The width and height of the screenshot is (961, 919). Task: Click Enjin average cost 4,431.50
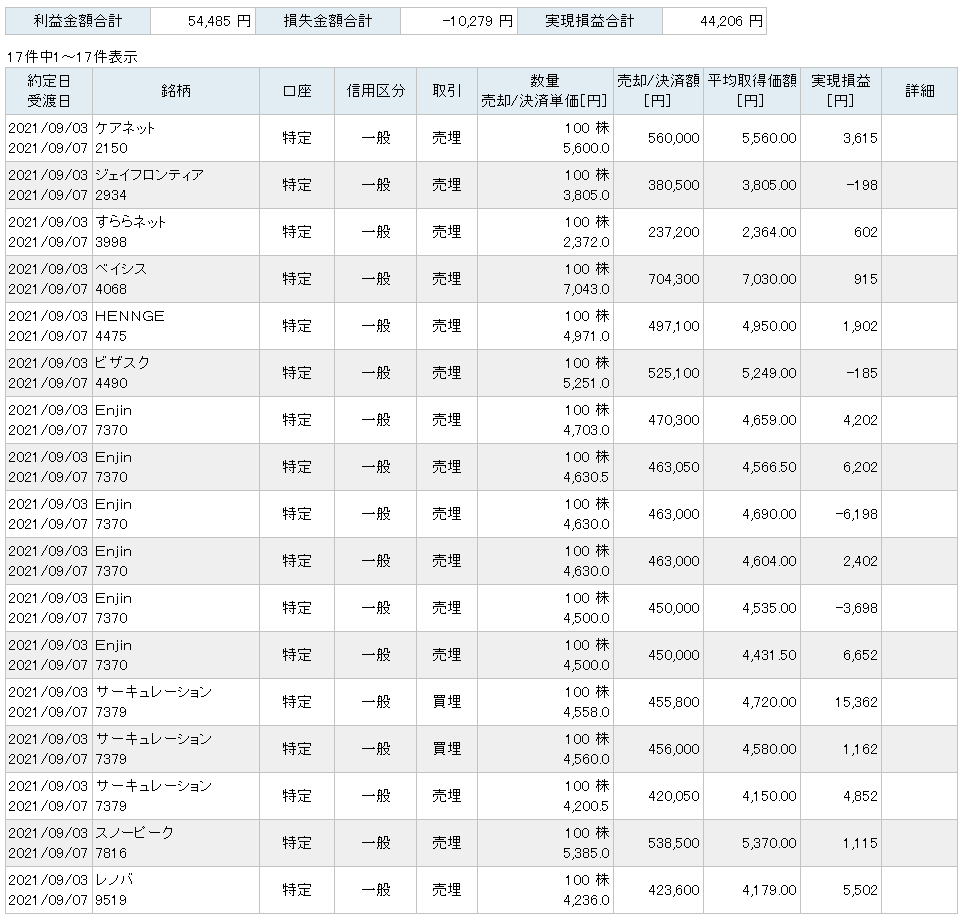point(769,655)
